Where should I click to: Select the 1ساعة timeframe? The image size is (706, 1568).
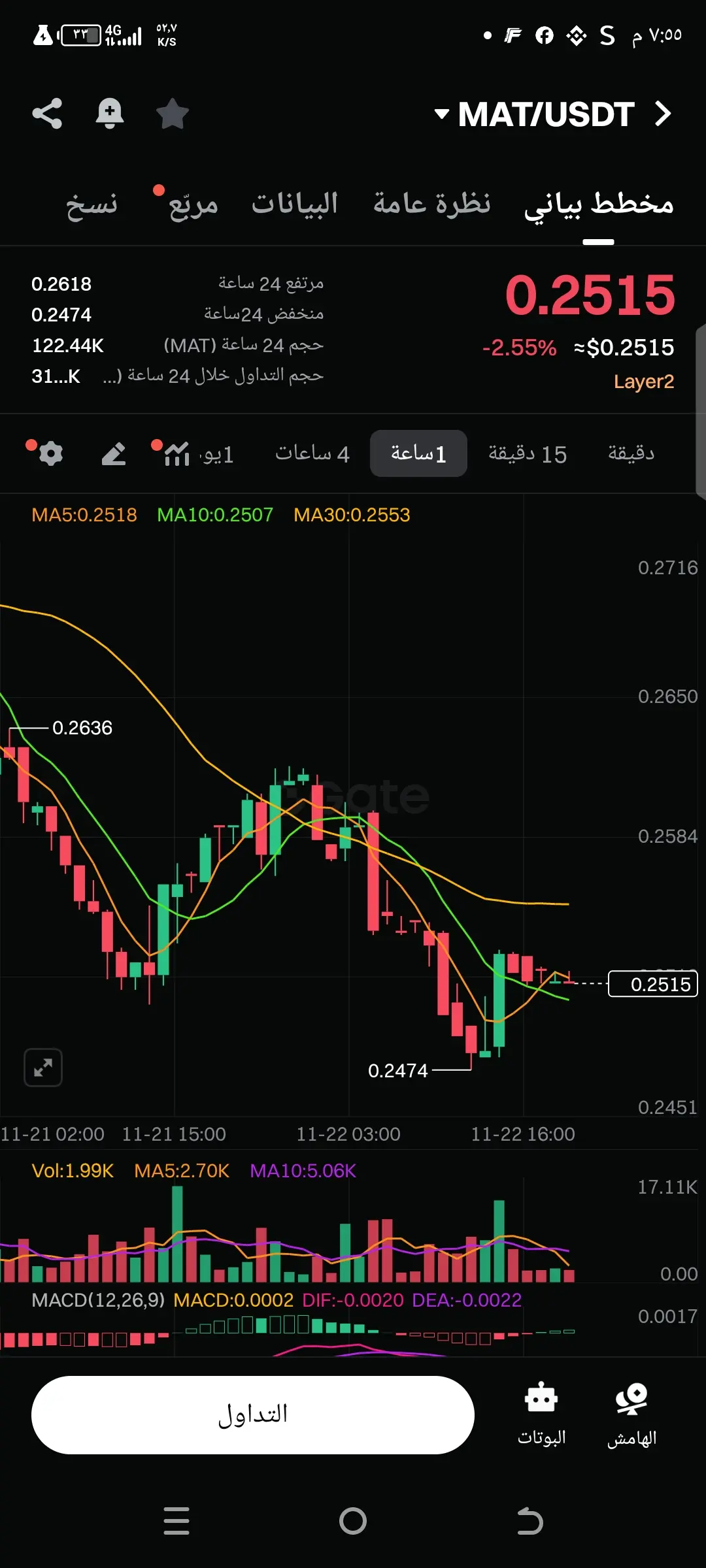tap(418, 453)
